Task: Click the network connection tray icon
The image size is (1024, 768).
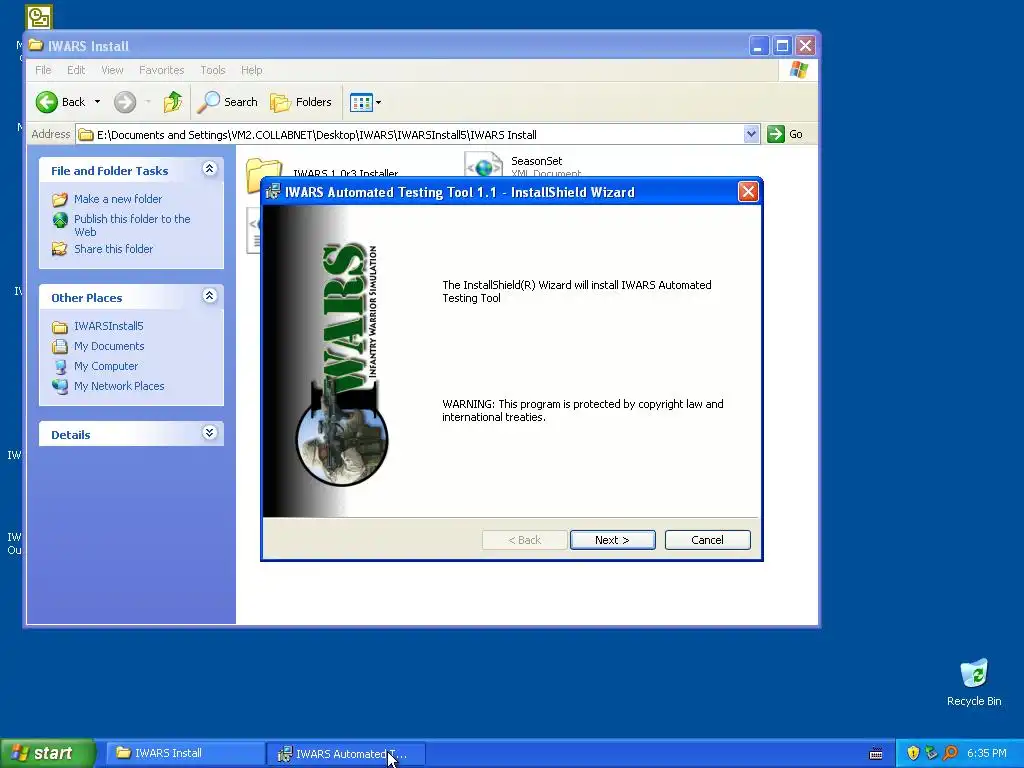Action: (x=931, y=753)
